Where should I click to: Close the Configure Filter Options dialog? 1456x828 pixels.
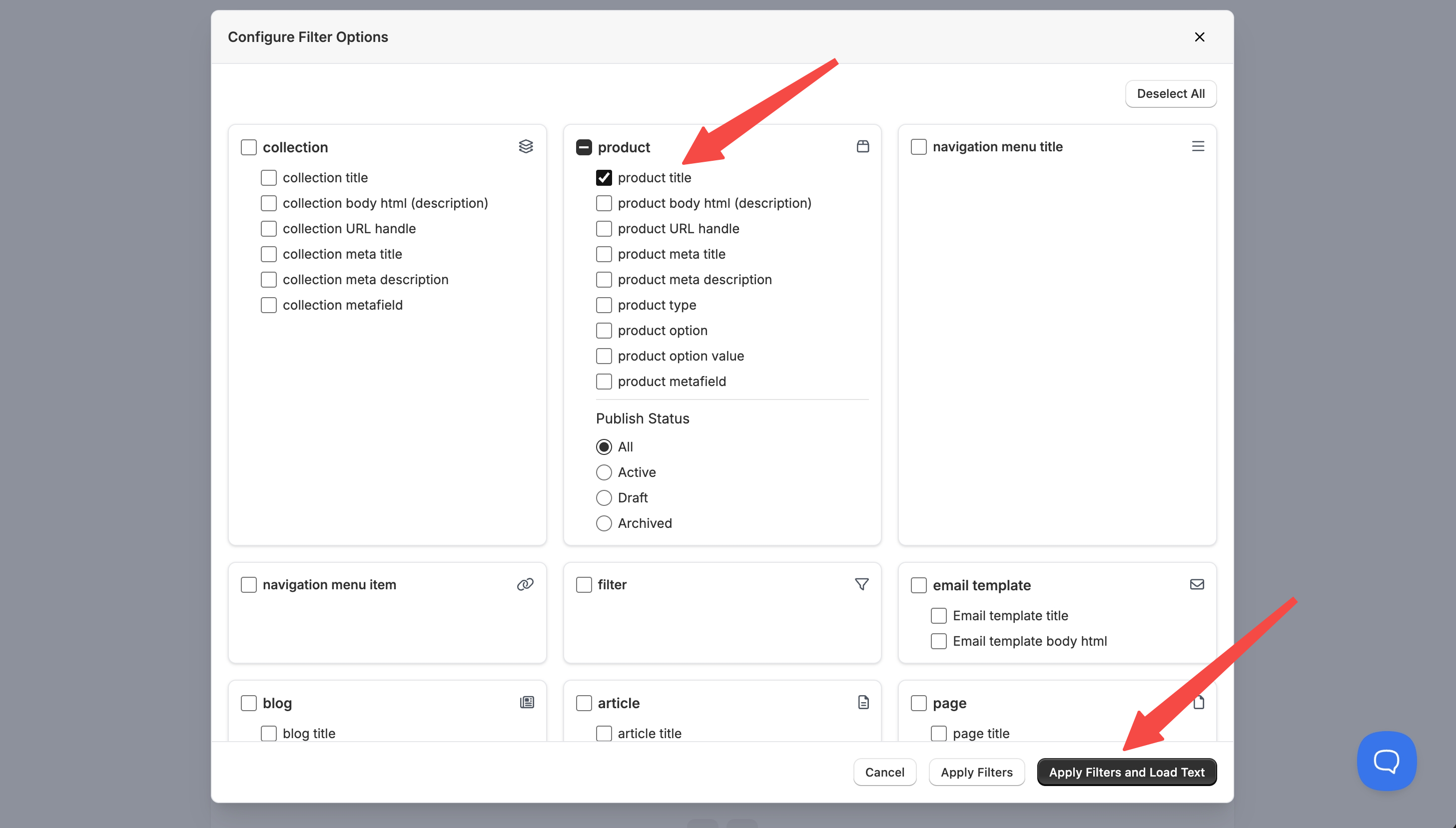point(1199,37)
